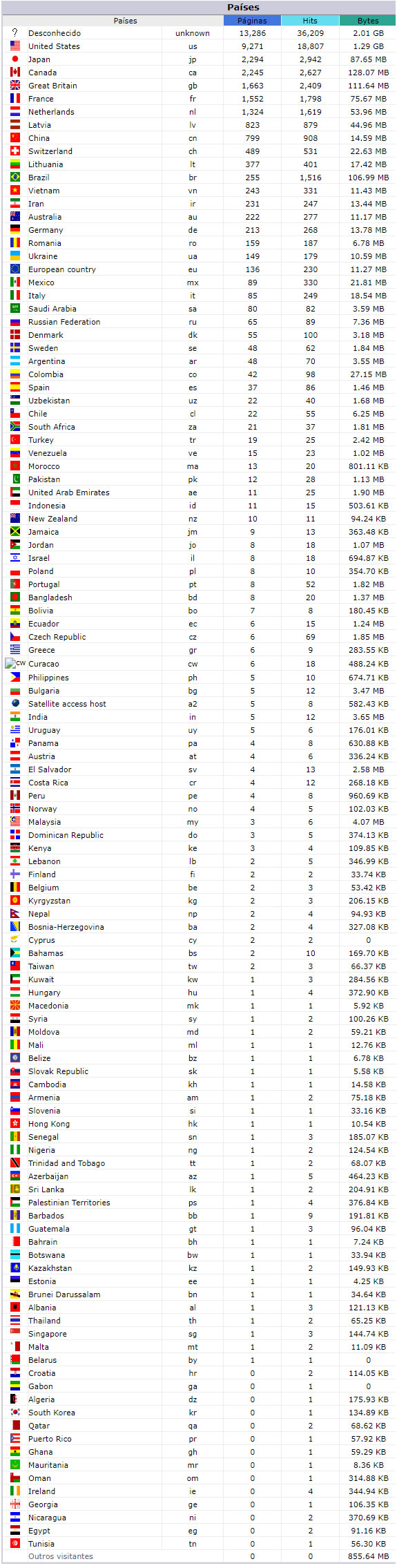
Task: Click the Canada flag icon
Action: (15, 72)
